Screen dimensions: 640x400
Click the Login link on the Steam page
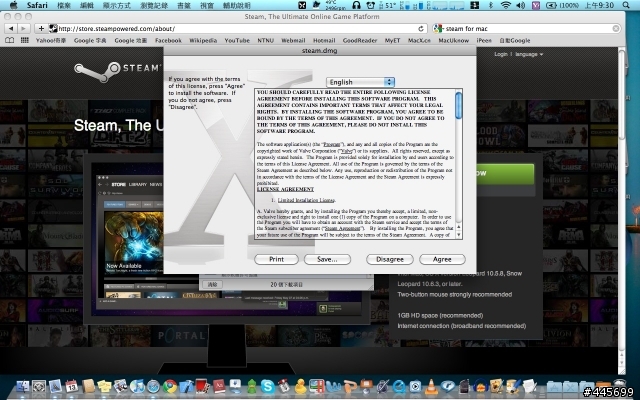click(500, 54)
